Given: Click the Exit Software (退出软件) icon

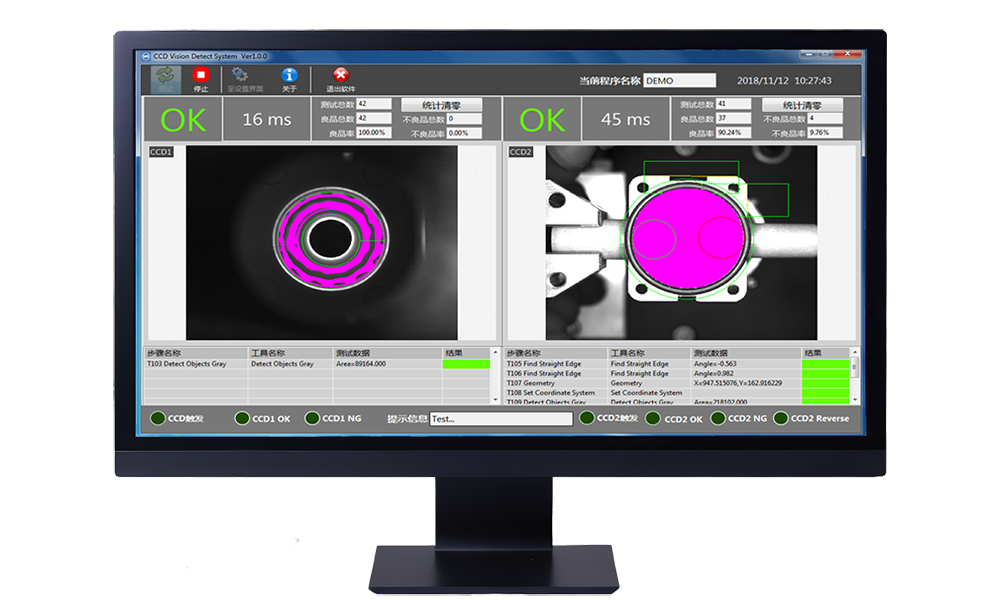Looking at the screenshot, I should point(340,77).
